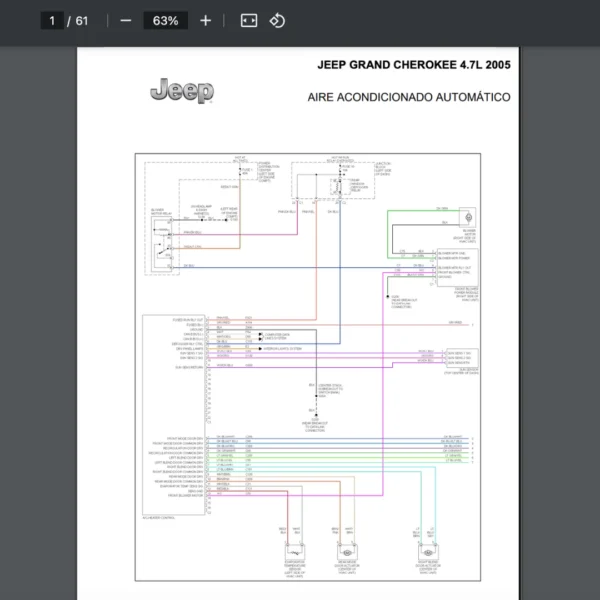600x600 pixels.
Task: Click the zoom out minus button
Action: [125, 21]
